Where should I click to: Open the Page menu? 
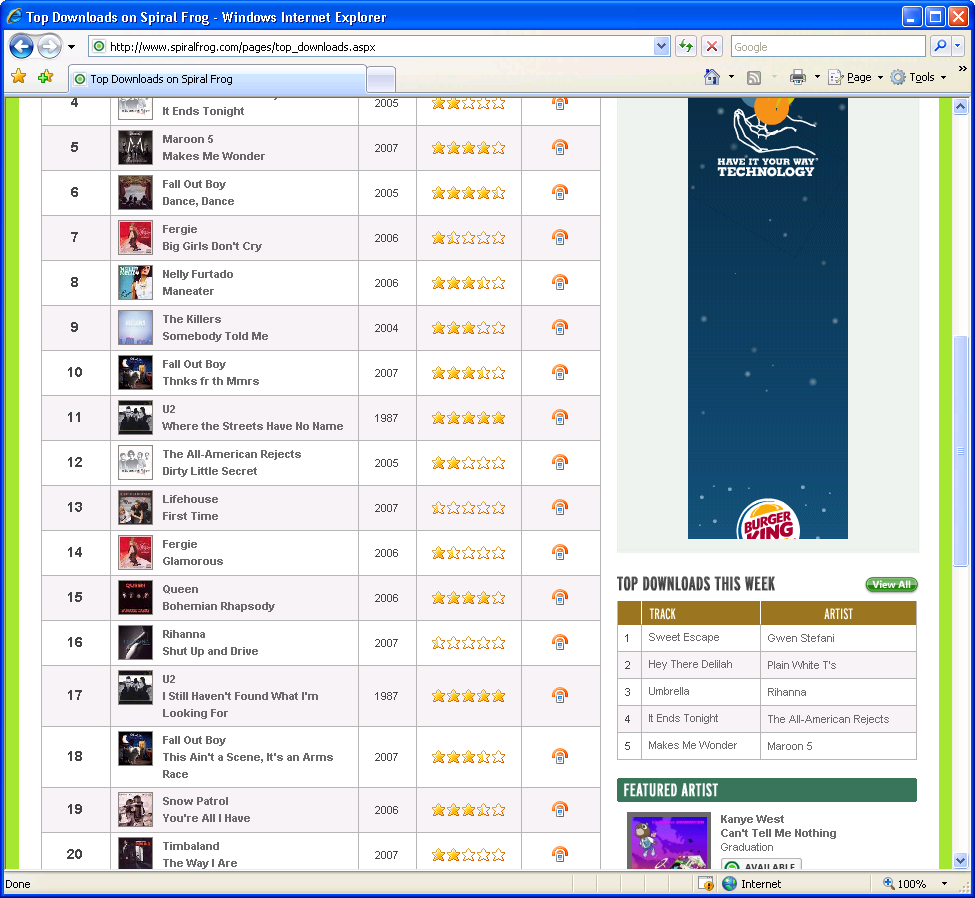[x=856, y=77]
